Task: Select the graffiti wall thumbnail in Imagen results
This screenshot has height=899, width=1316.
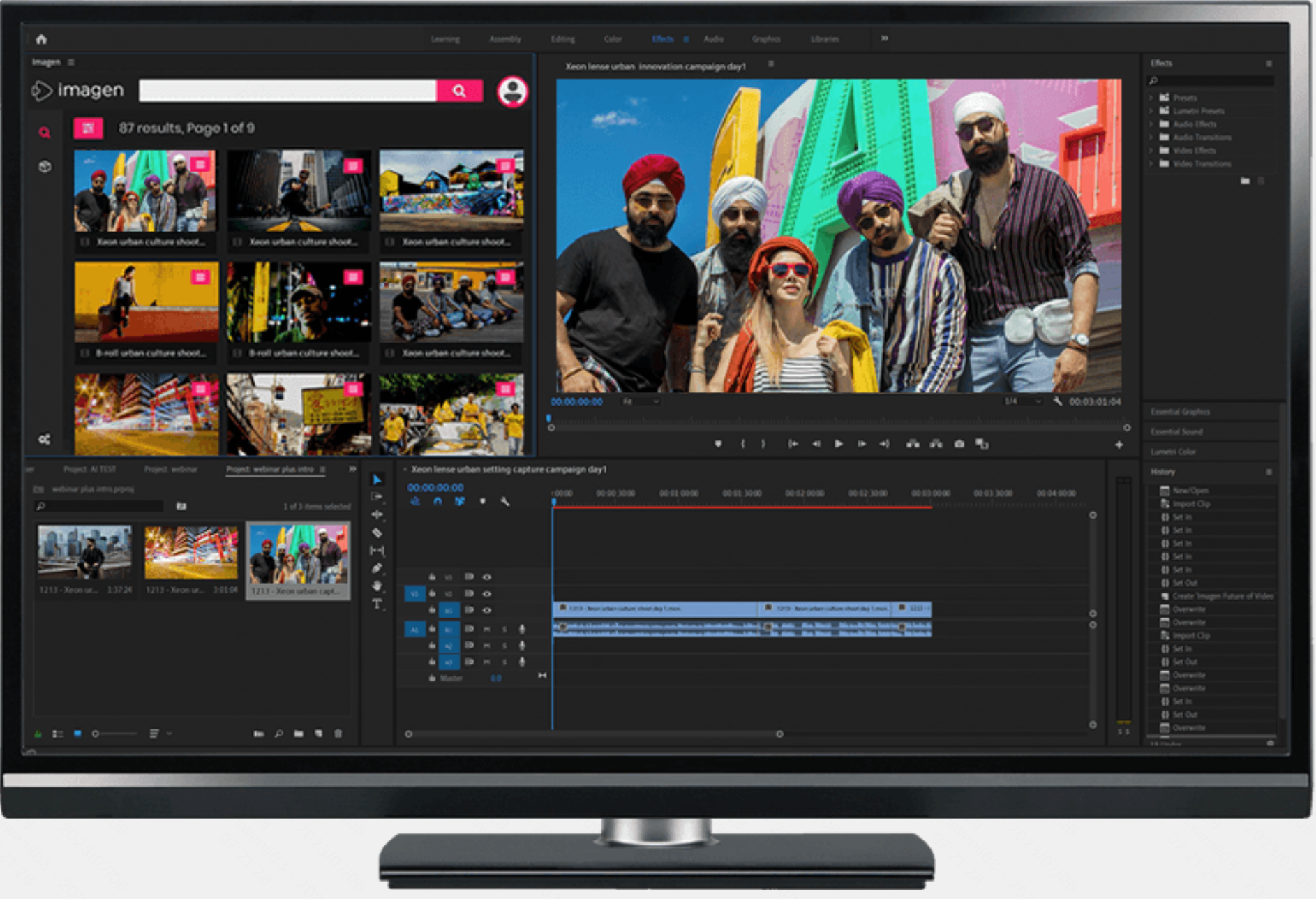Action: pyautogui.click(x=451, y=191)
